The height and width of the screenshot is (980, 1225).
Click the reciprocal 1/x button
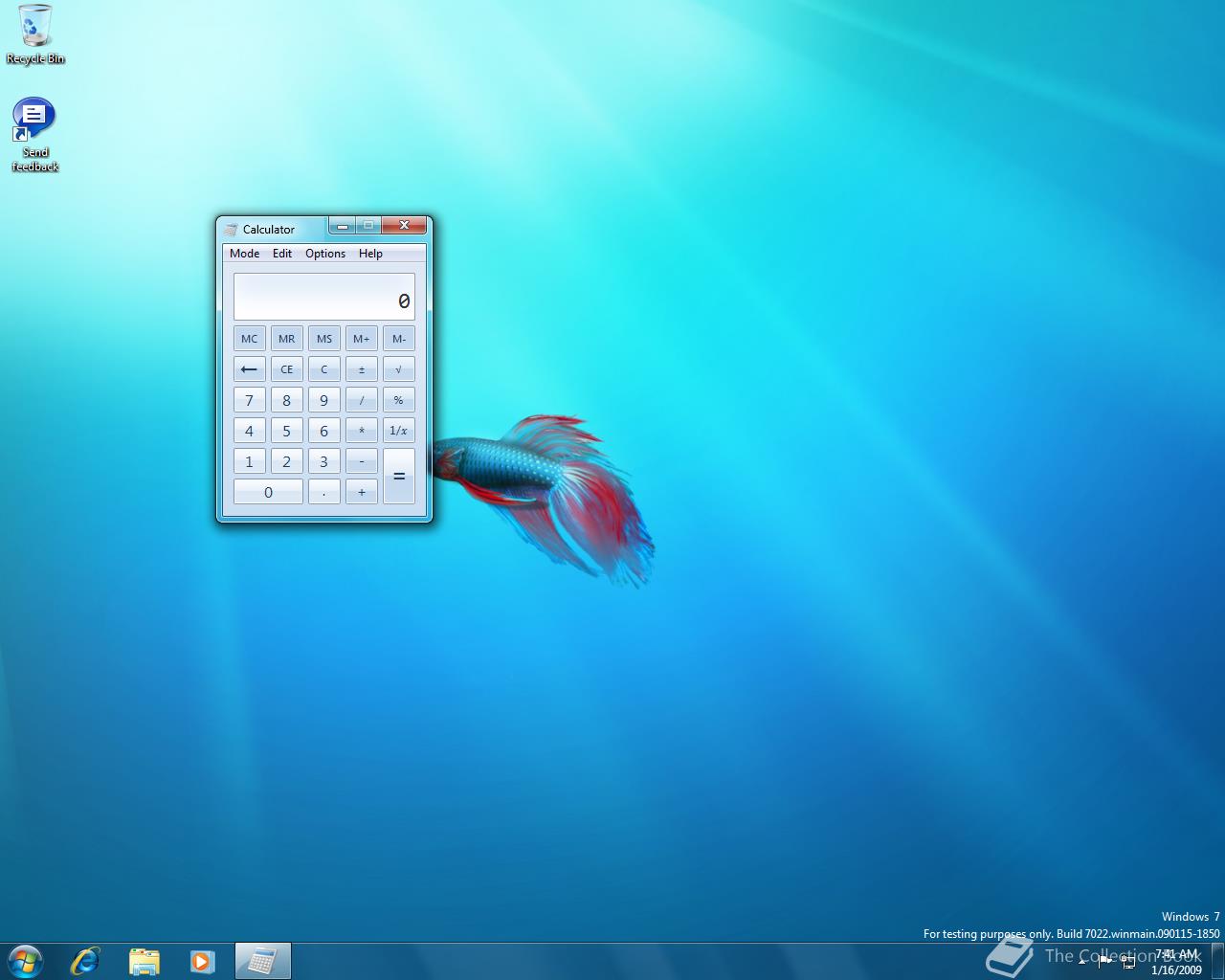[x=399, y=431]
